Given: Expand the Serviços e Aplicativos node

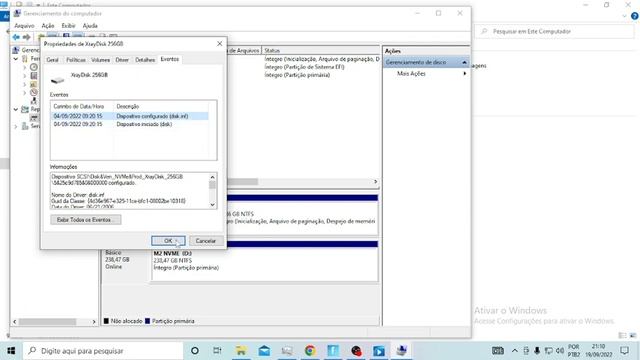Looking at the screenshot, I should [x=16, y=127].
